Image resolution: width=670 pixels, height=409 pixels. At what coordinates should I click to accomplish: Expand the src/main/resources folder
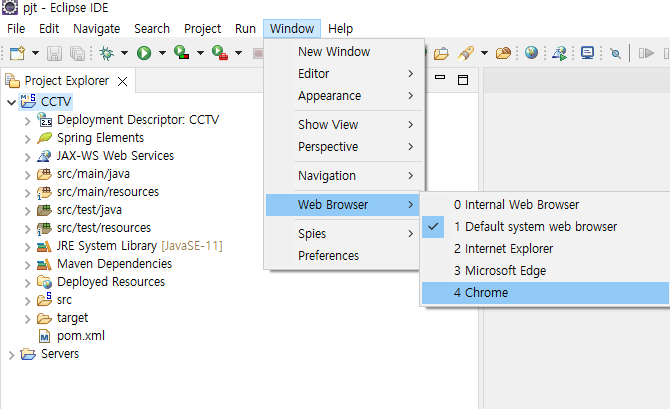(x=27, y=193)
